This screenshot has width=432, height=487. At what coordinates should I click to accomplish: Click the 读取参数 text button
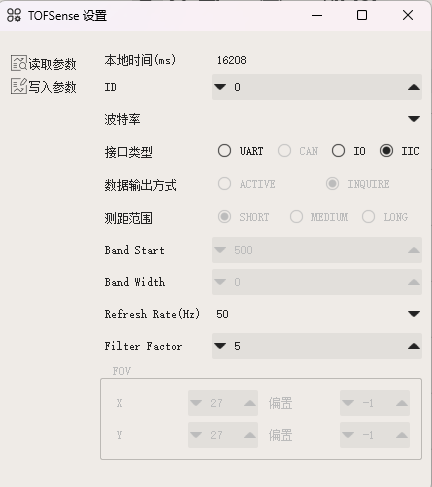(52, 64)
